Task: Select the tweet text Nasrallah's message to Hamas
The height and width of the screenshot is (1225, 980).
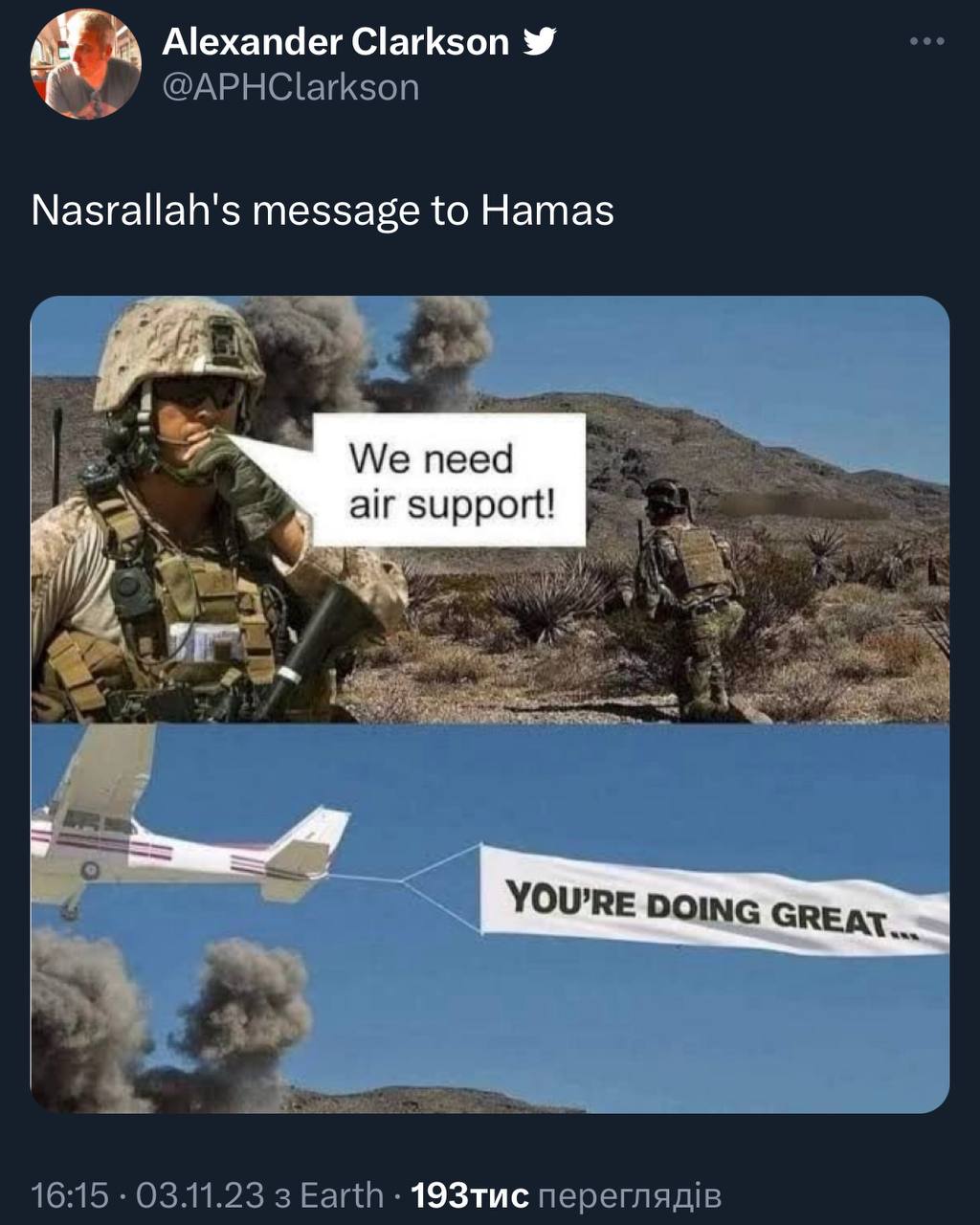Action: tap(323, 211)
